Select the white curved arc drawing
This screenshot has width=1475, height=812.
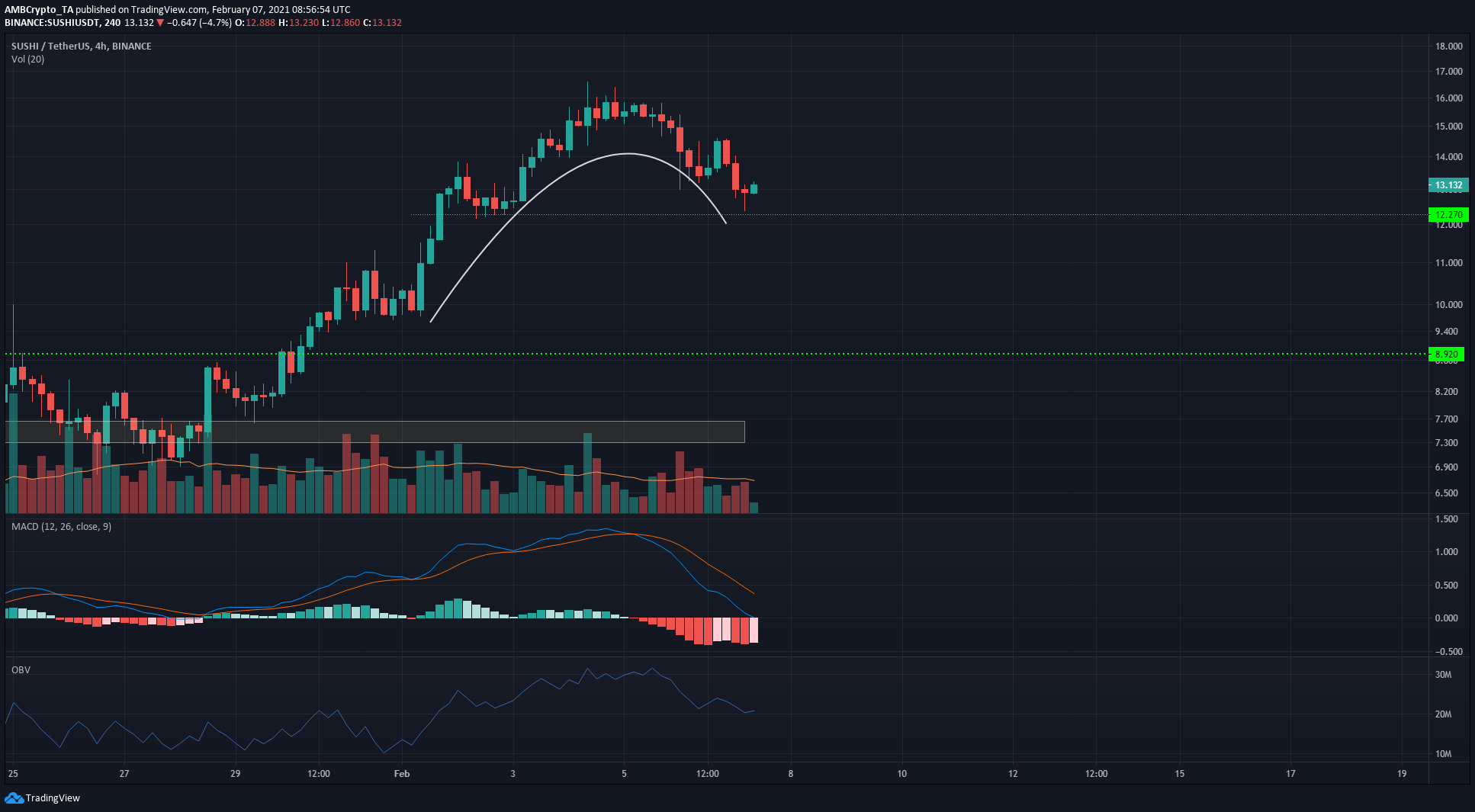[x=627, y=154]
